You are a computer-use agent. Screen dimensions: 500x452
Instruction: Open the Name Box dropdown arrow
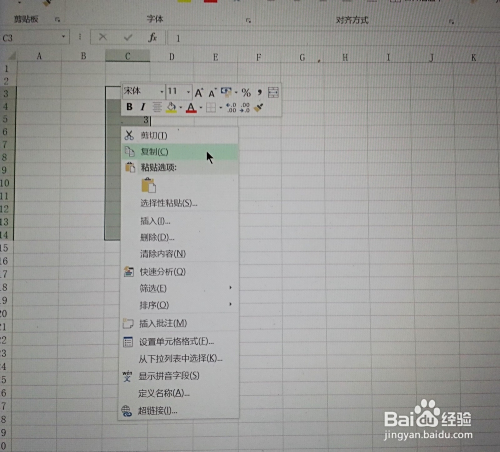coord(63,36)
